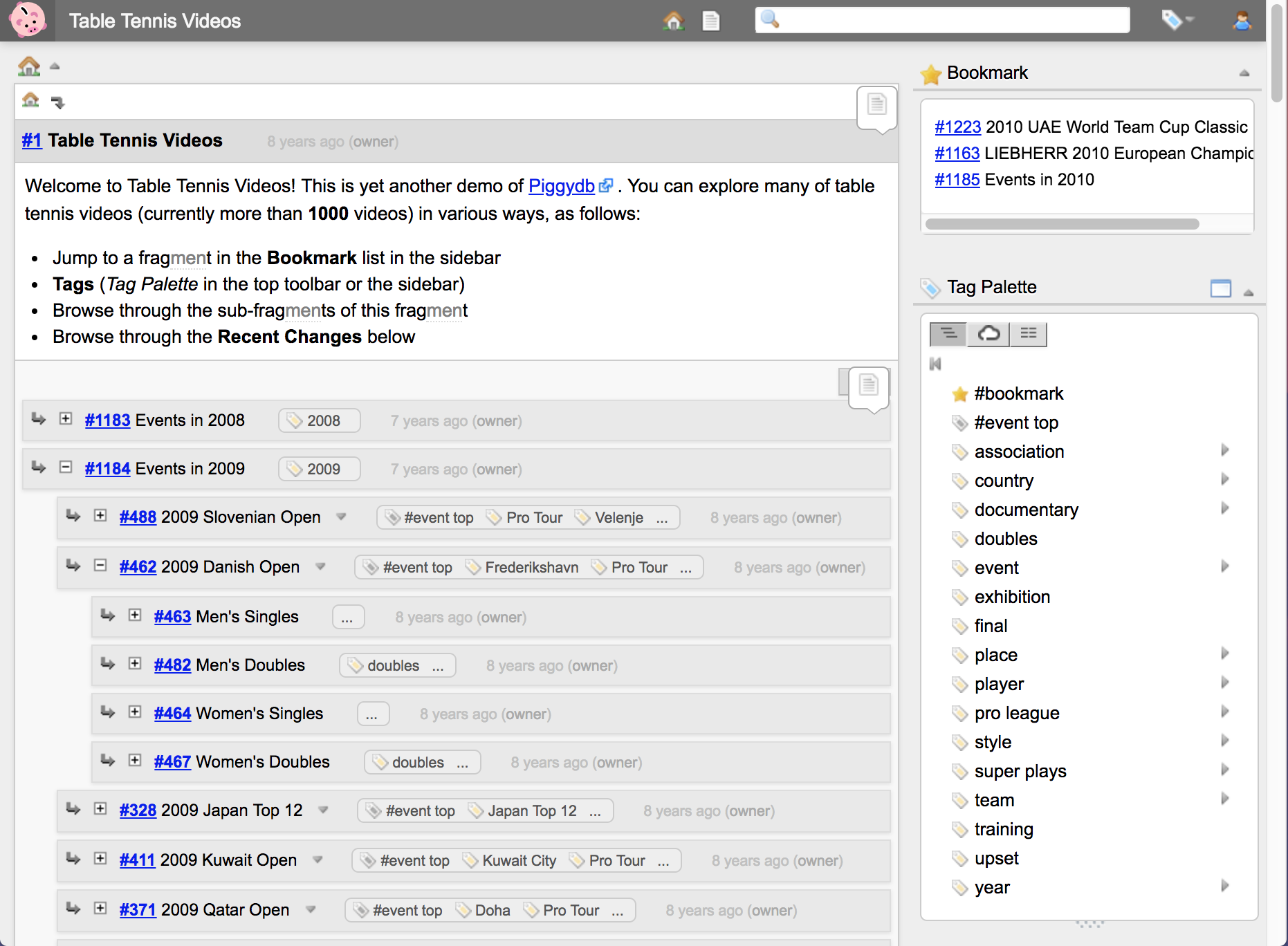Open the user account icon
The height and width of the screenshot is (946, 1288).
1242,21
